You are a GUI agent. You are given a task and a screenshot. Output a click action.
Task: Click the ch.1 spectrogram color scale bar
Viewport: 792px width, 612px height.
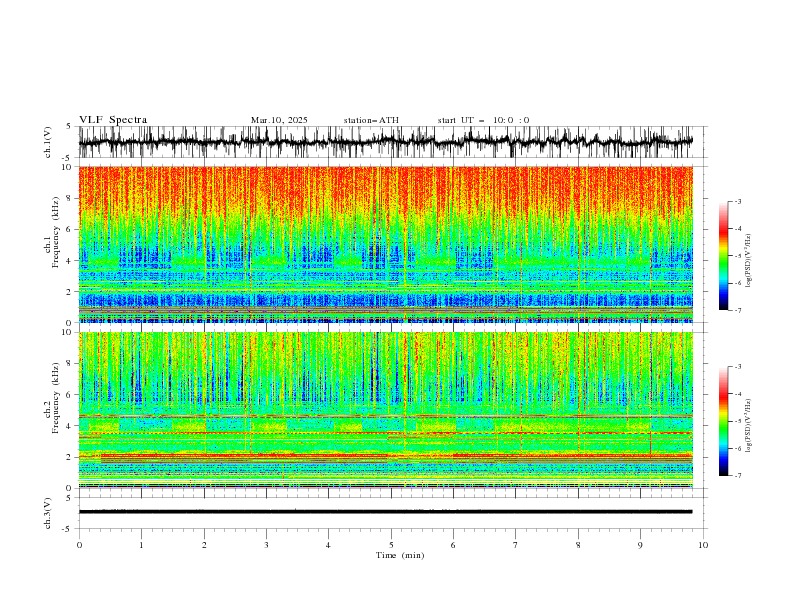click(723, 256)
